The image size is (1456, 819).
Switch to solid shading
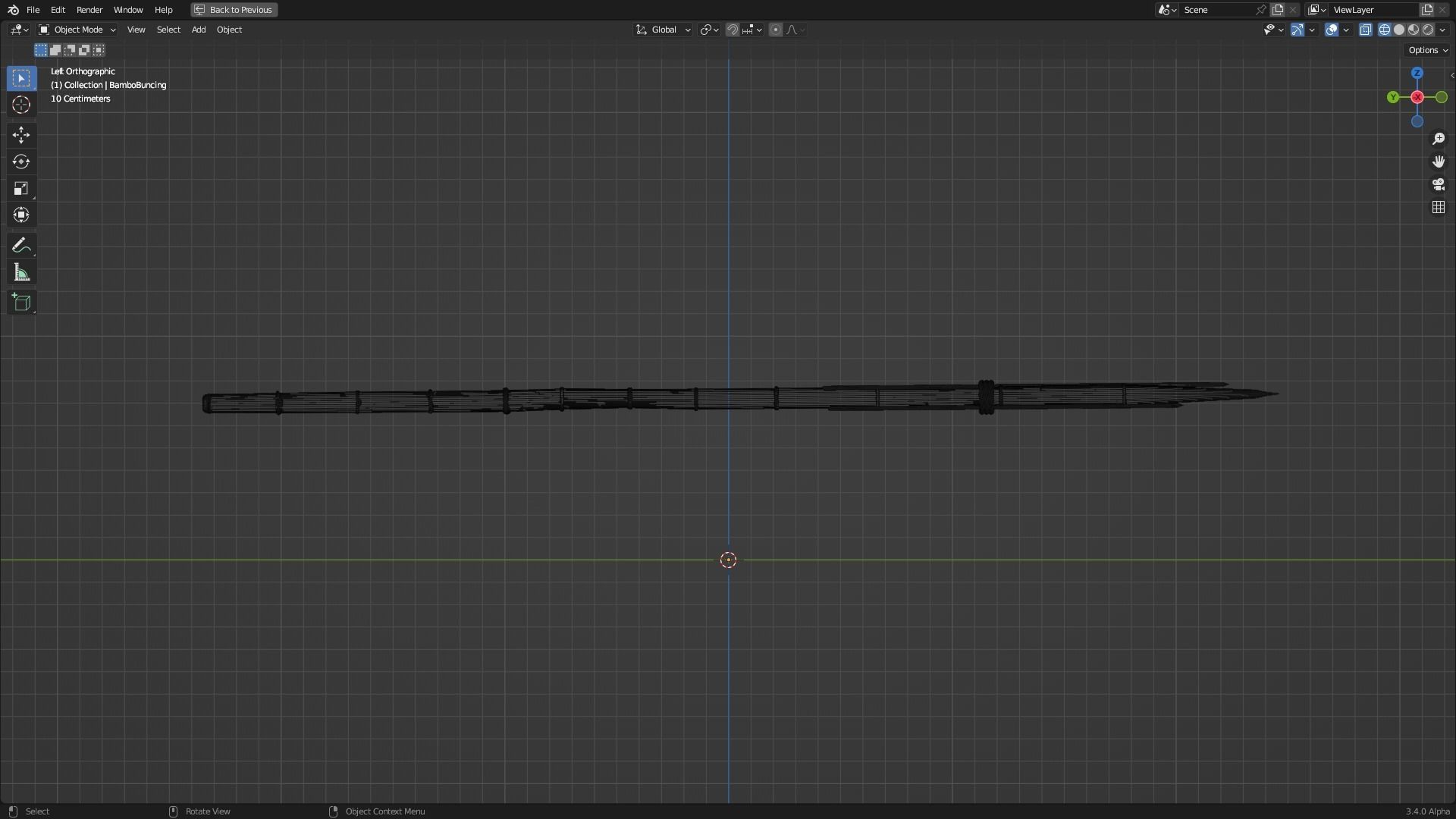coord(1399,30)
